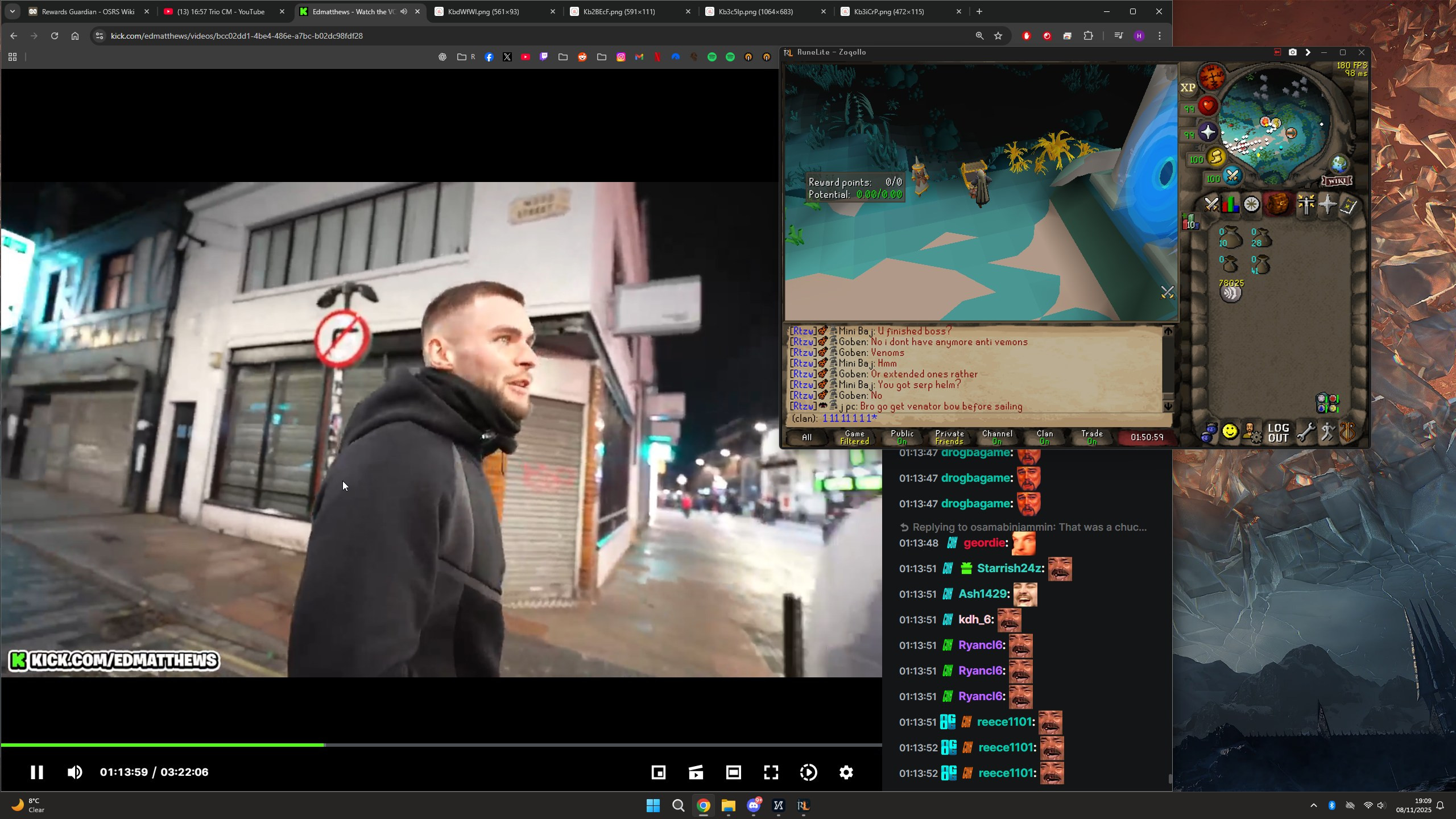Pause the Kick video
The height and width of the screenshot is (819, 1456).
(37, 772)
